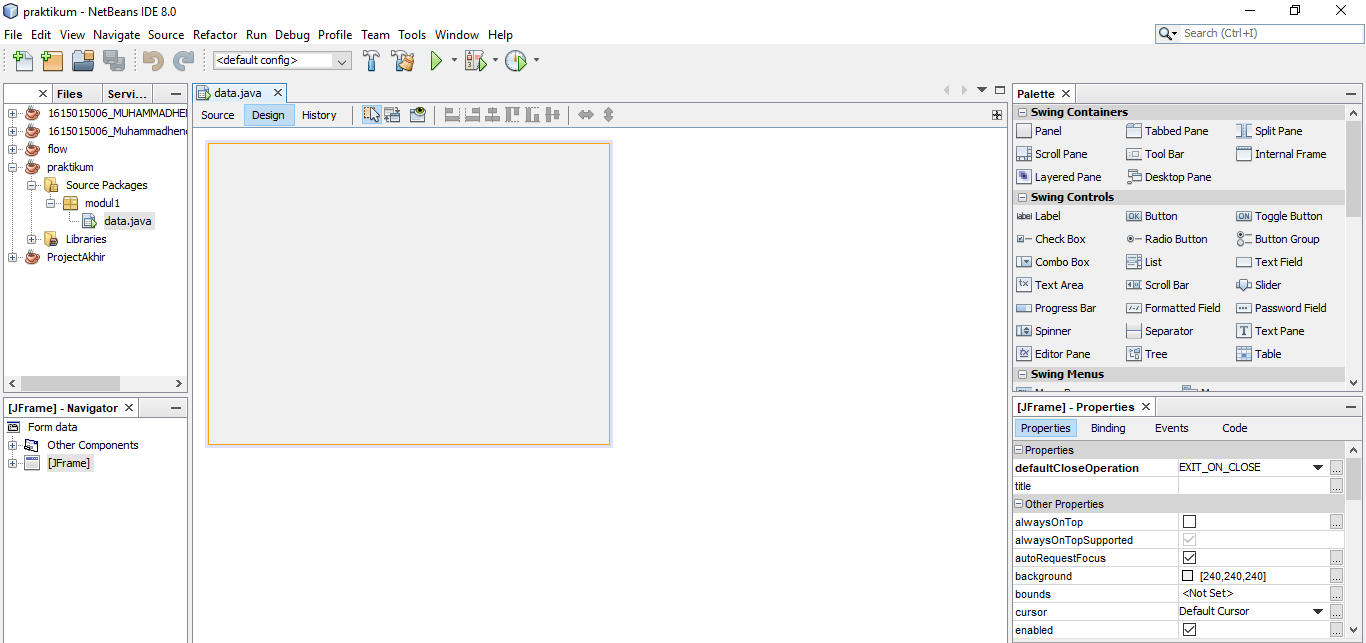This screenshot has height=643, width=1366.
Task: Click the Profile Project clock icon
Action: click(x=516, y=60)
